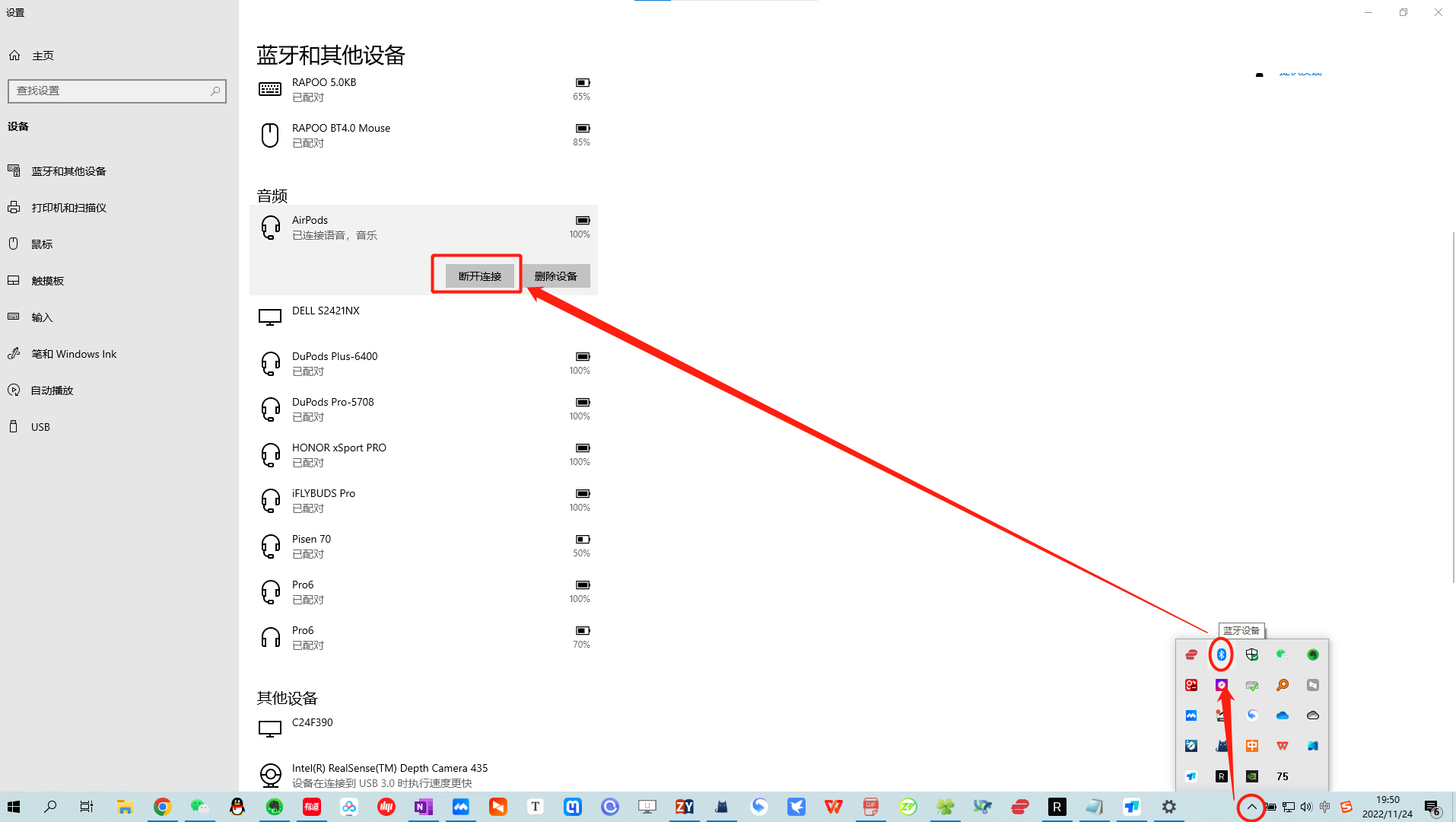
Task: Open QQ penguin on taskbar
Action: (x=237, y=807)
